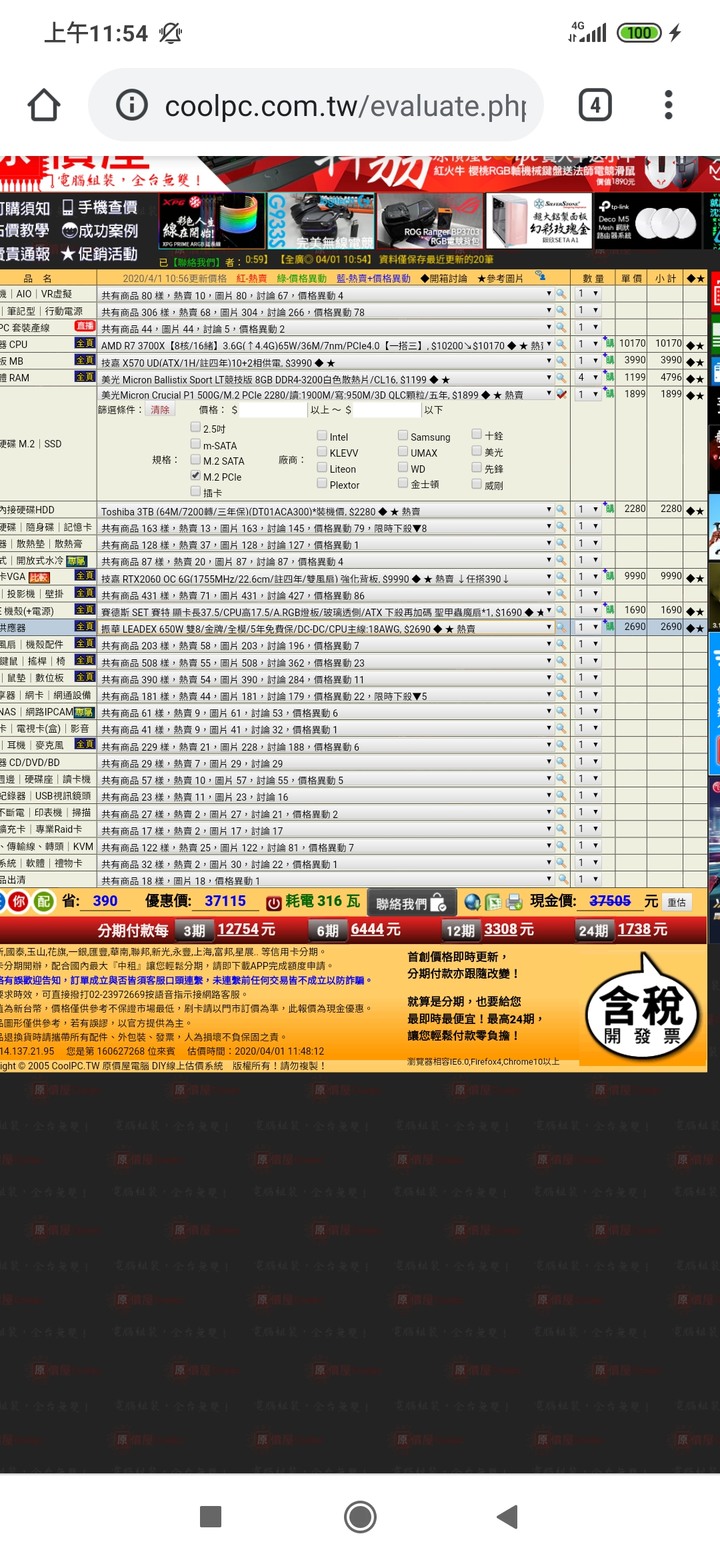Tick the Plextor vendor checkbox
720x1560 pixels.
pos(322,484)
